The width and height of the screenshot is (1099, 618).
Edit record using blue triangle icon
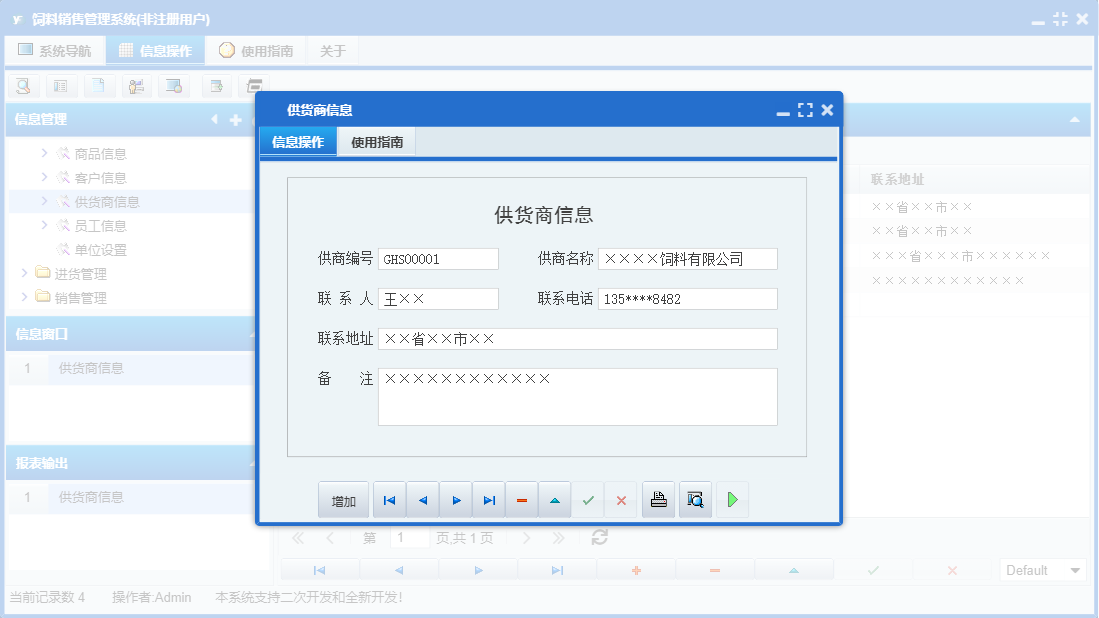point(554,499)
